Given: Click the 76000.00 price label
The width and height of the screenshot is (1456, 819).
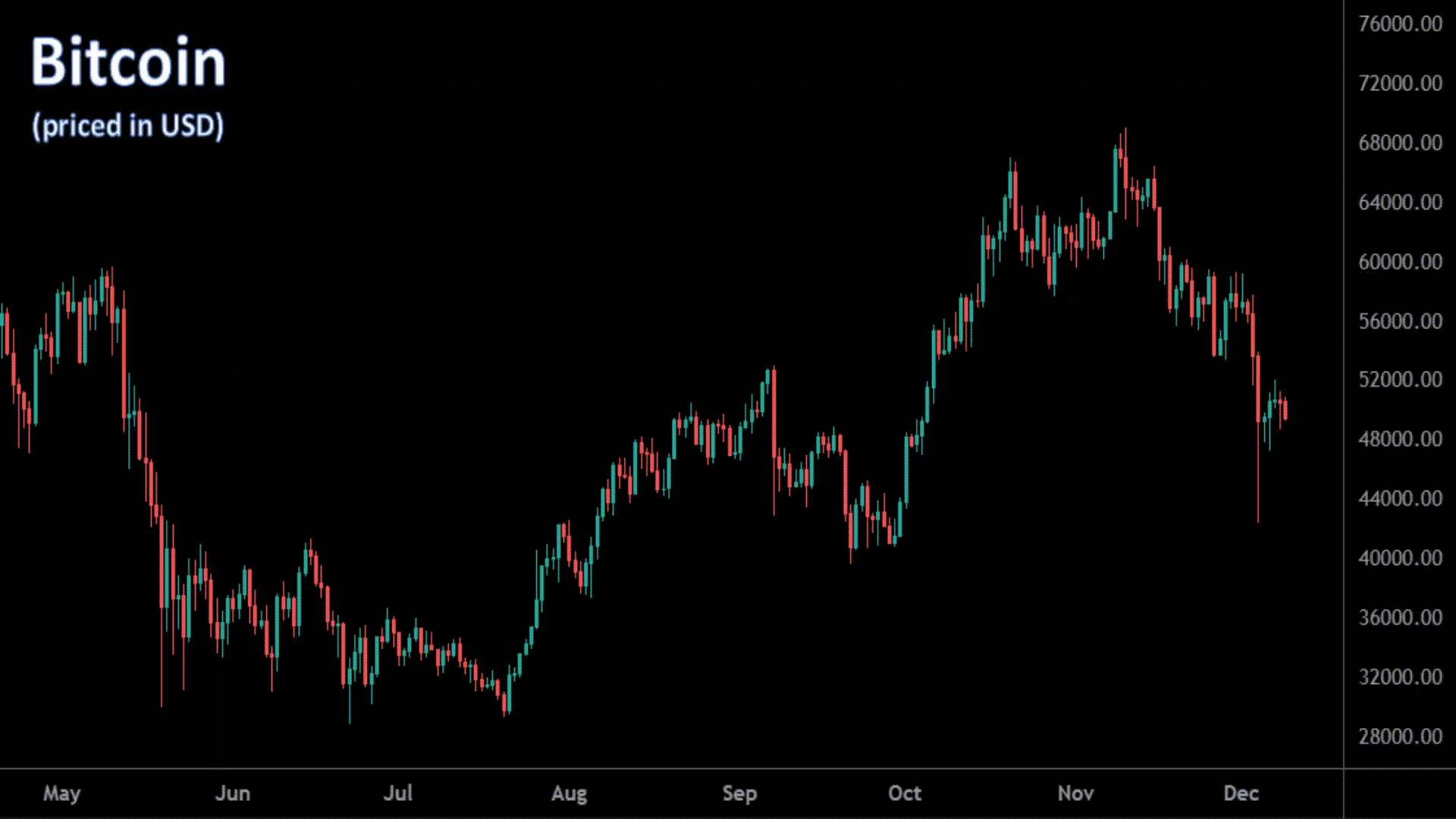Looking at the screenshot, I should point(1400,24).
